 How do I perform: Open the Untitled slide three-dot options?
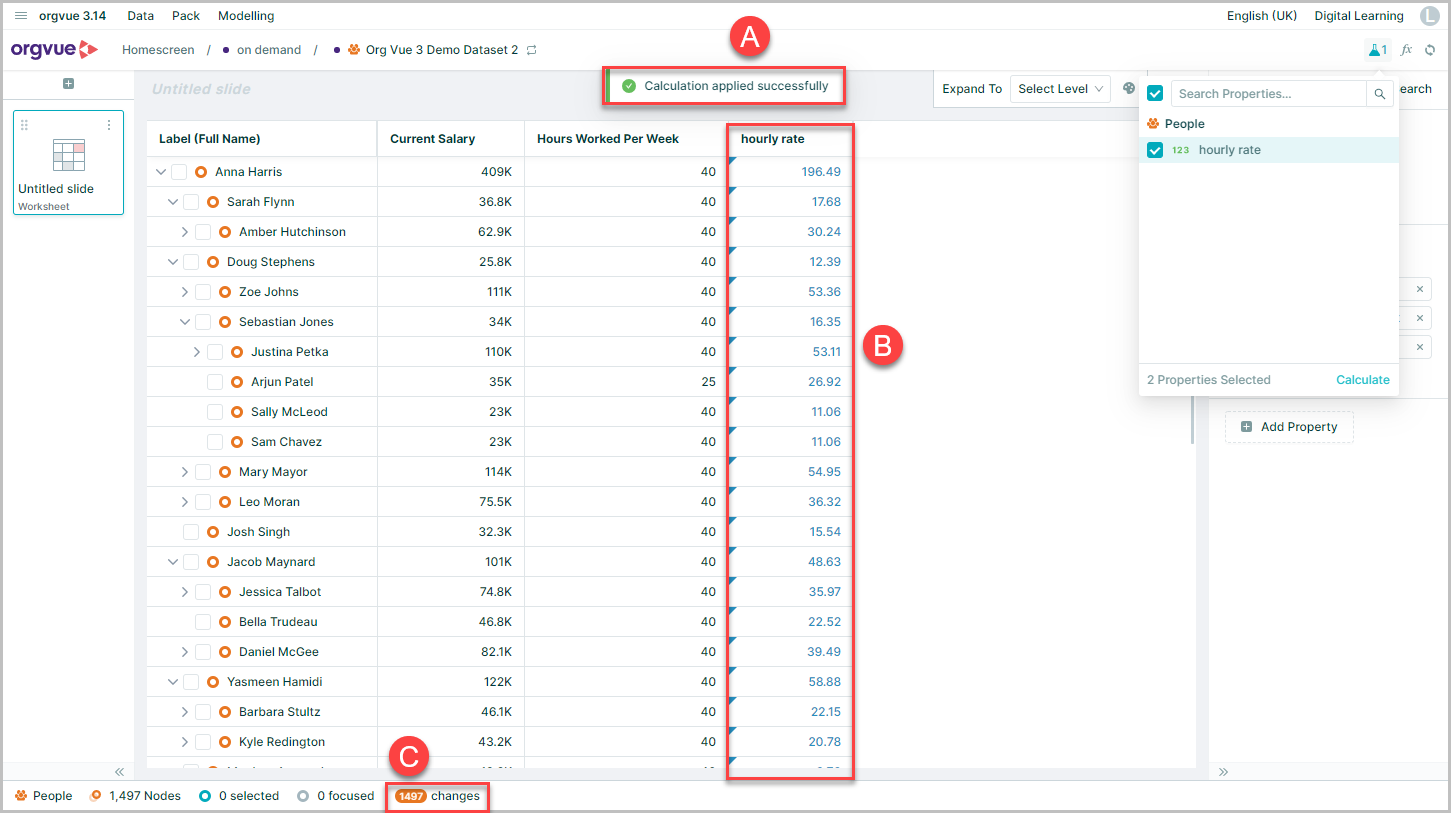pyautogui.click(x=109, y=125)
